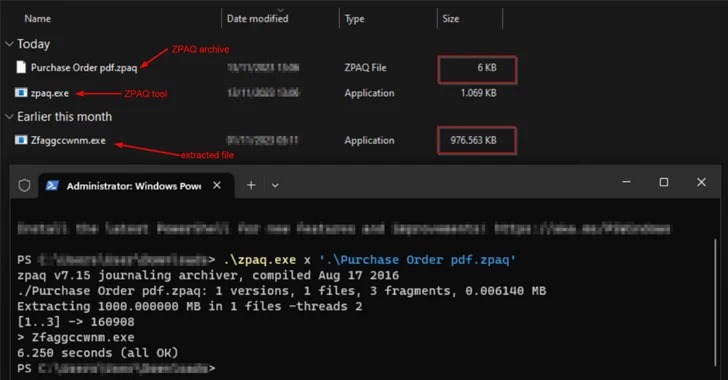
Task: Click the terminal vertical scrollbar
Action: [715, 303]
